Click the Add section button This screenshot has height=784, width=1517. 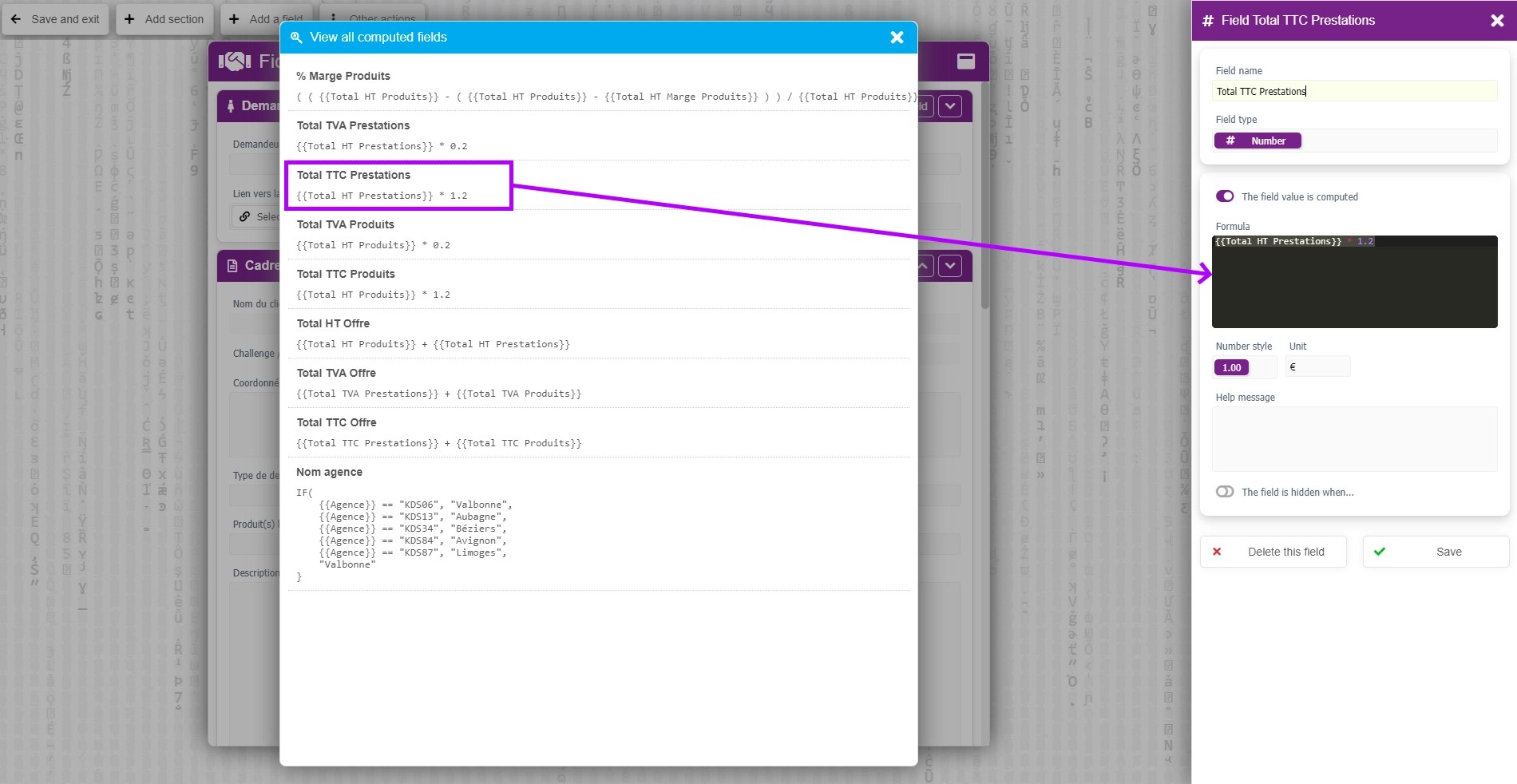[x=164, y=19]
